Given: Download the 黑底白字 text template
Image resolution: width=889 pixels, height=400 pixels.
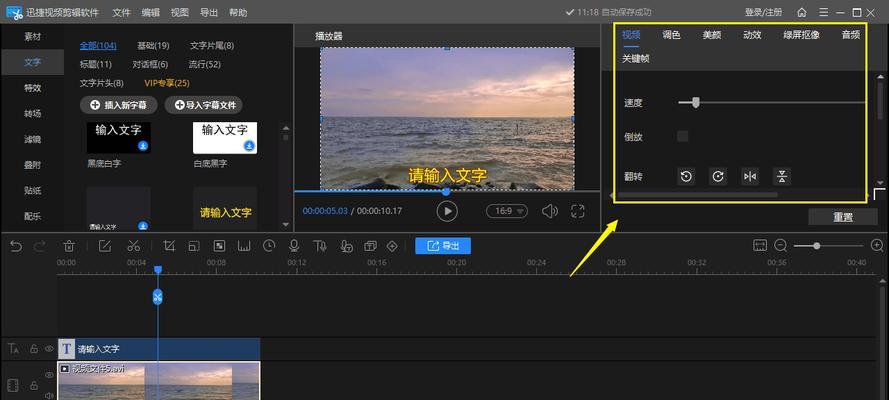Looking at the screenshot, I should (x=143, y=146).
